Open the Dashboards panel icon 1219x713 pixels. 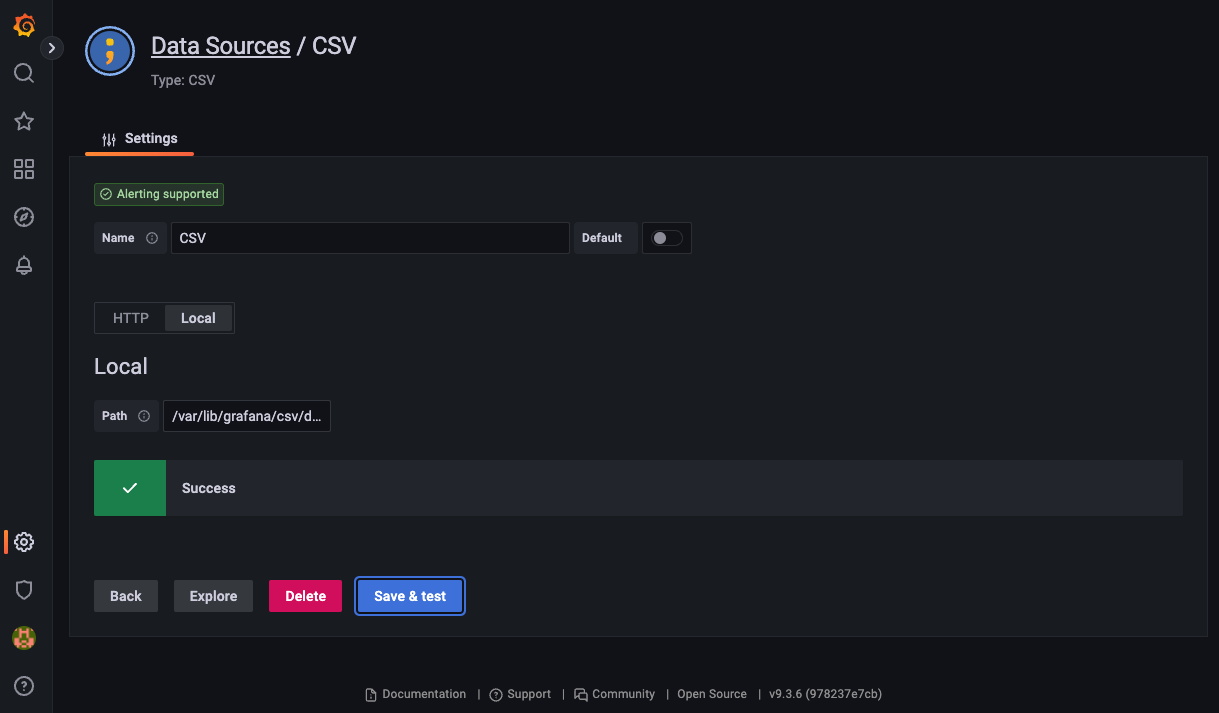[x=24, y=169]
